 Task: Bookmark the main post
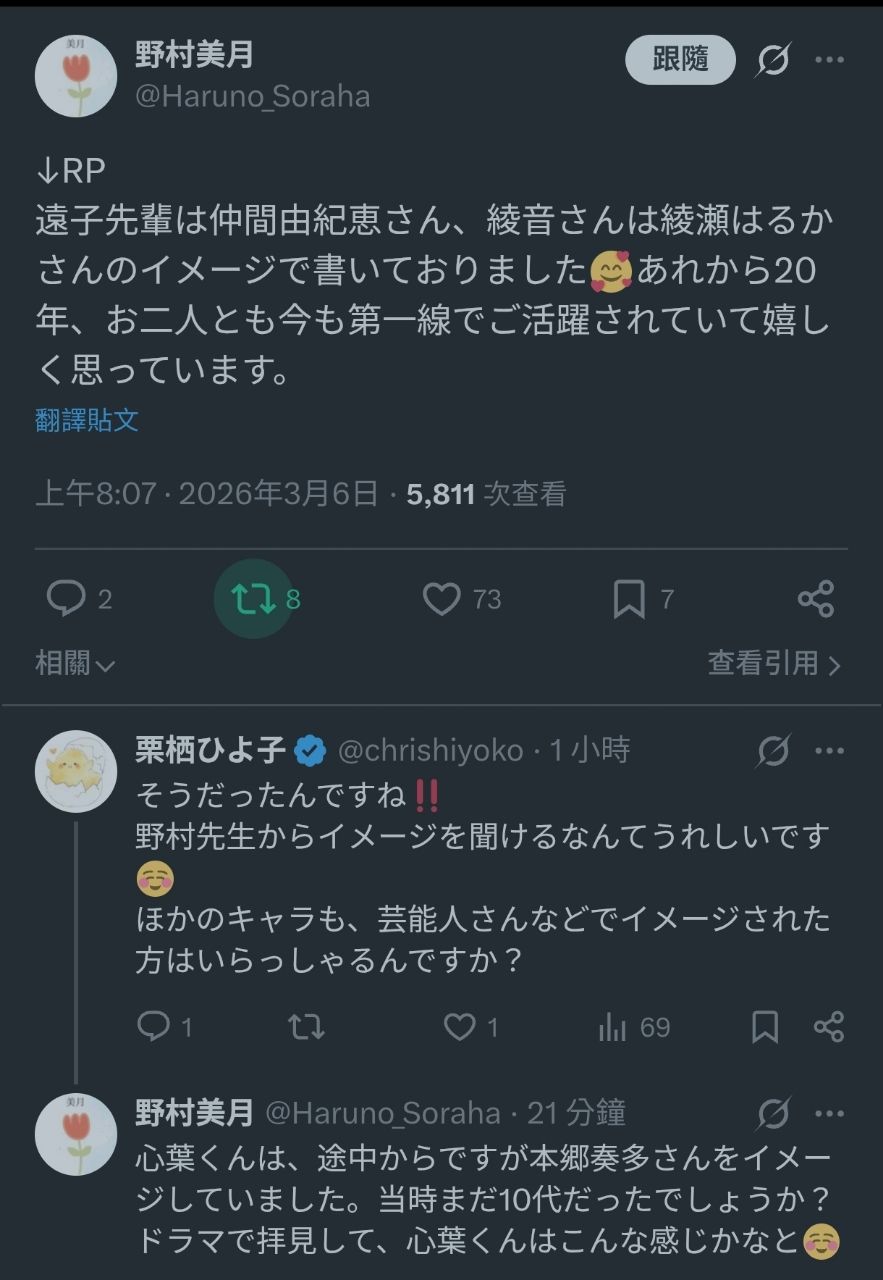coord(628,599)
